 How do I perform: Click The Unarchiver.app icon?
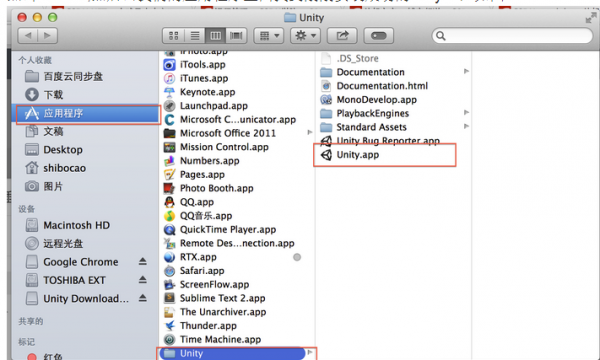[169, 312]
